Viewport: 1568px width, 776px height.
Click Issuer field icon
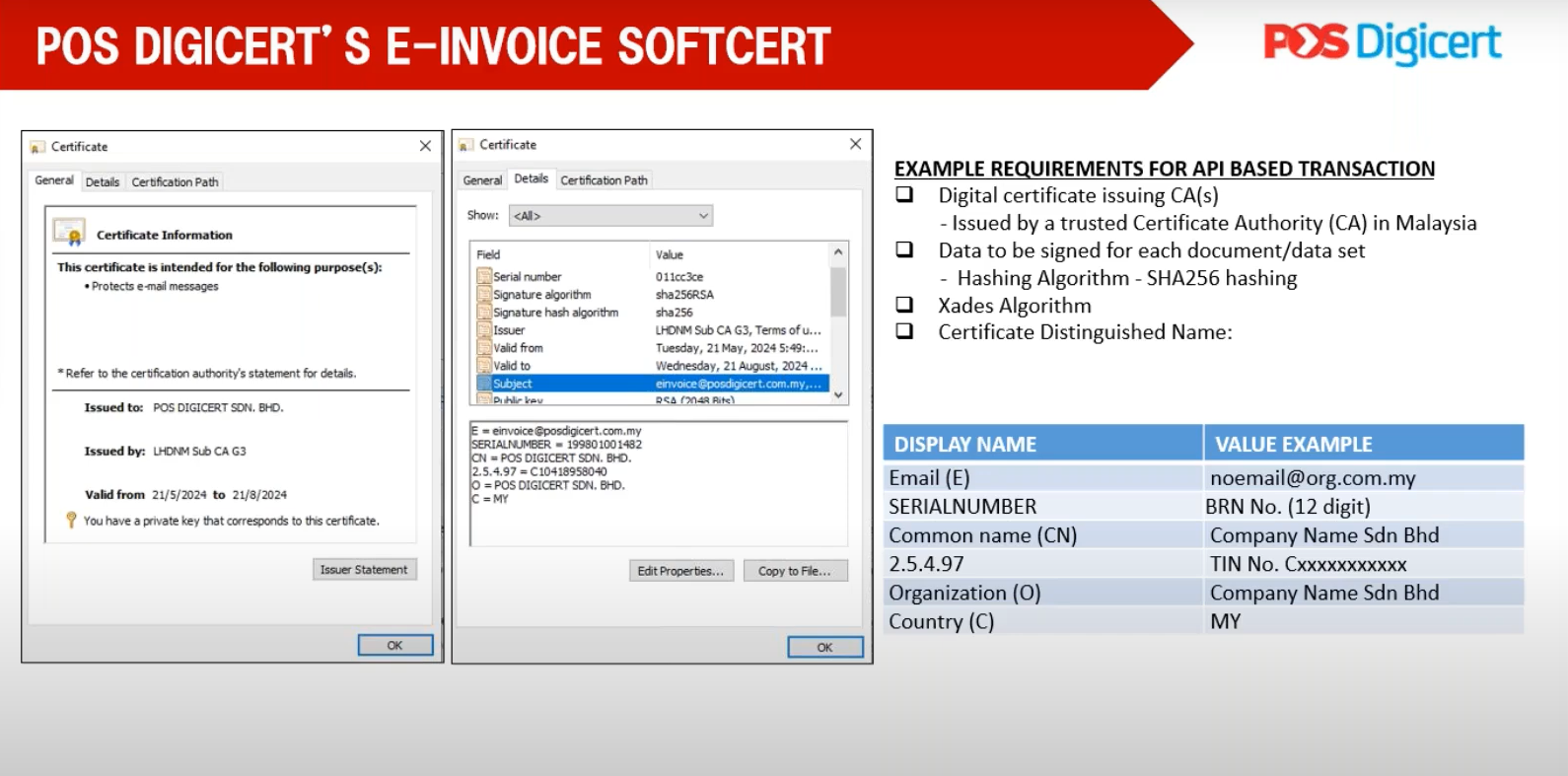[x=484, y=330]
